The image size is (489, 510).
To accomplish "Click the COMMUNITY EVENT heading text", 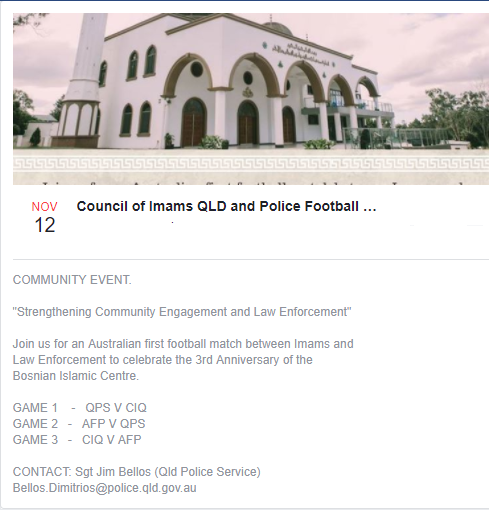I will coord(72,280).
